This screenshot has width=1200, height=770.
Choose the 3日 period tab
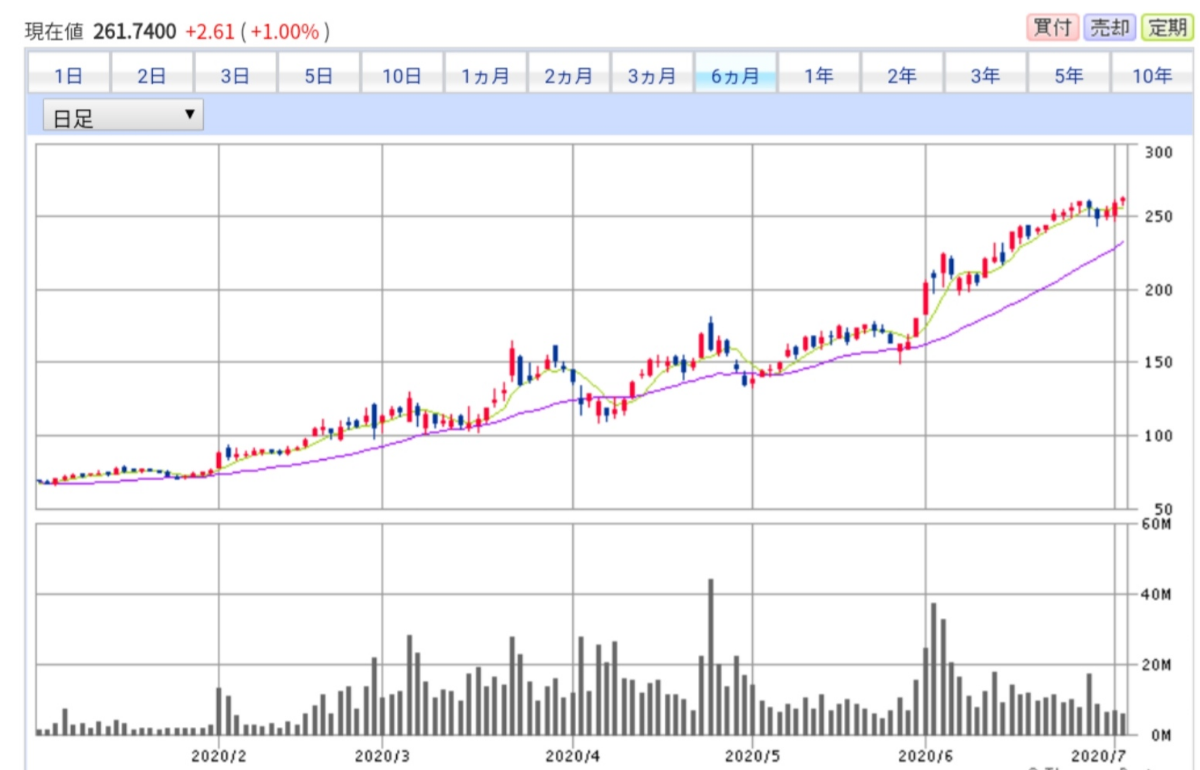pyautogui.click(x=234, y=76)
